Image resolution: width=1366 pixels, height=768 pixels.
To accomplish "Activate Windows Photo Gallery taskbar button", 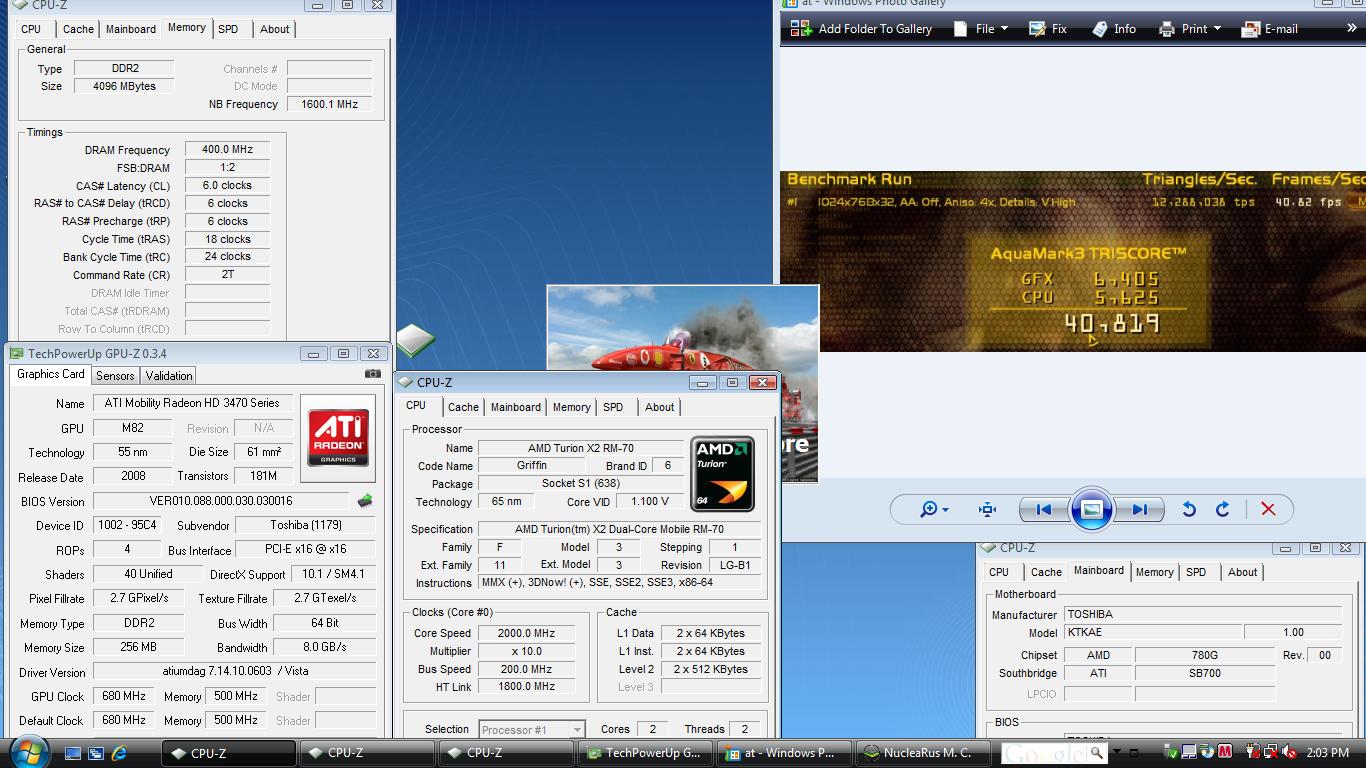I will (783, 753).
